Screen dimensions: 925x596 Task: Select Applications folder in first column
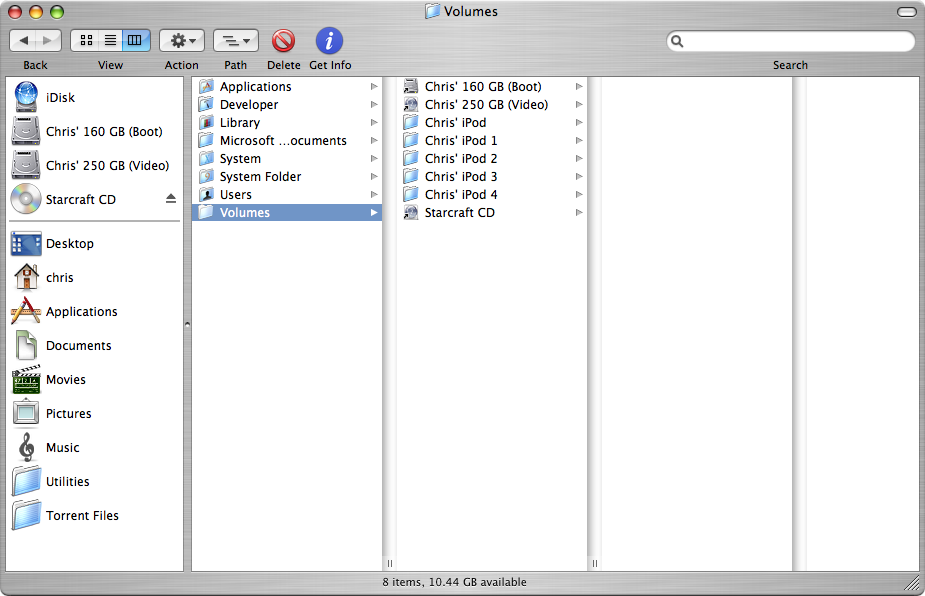pyautogui.click(x=287, y=87)
